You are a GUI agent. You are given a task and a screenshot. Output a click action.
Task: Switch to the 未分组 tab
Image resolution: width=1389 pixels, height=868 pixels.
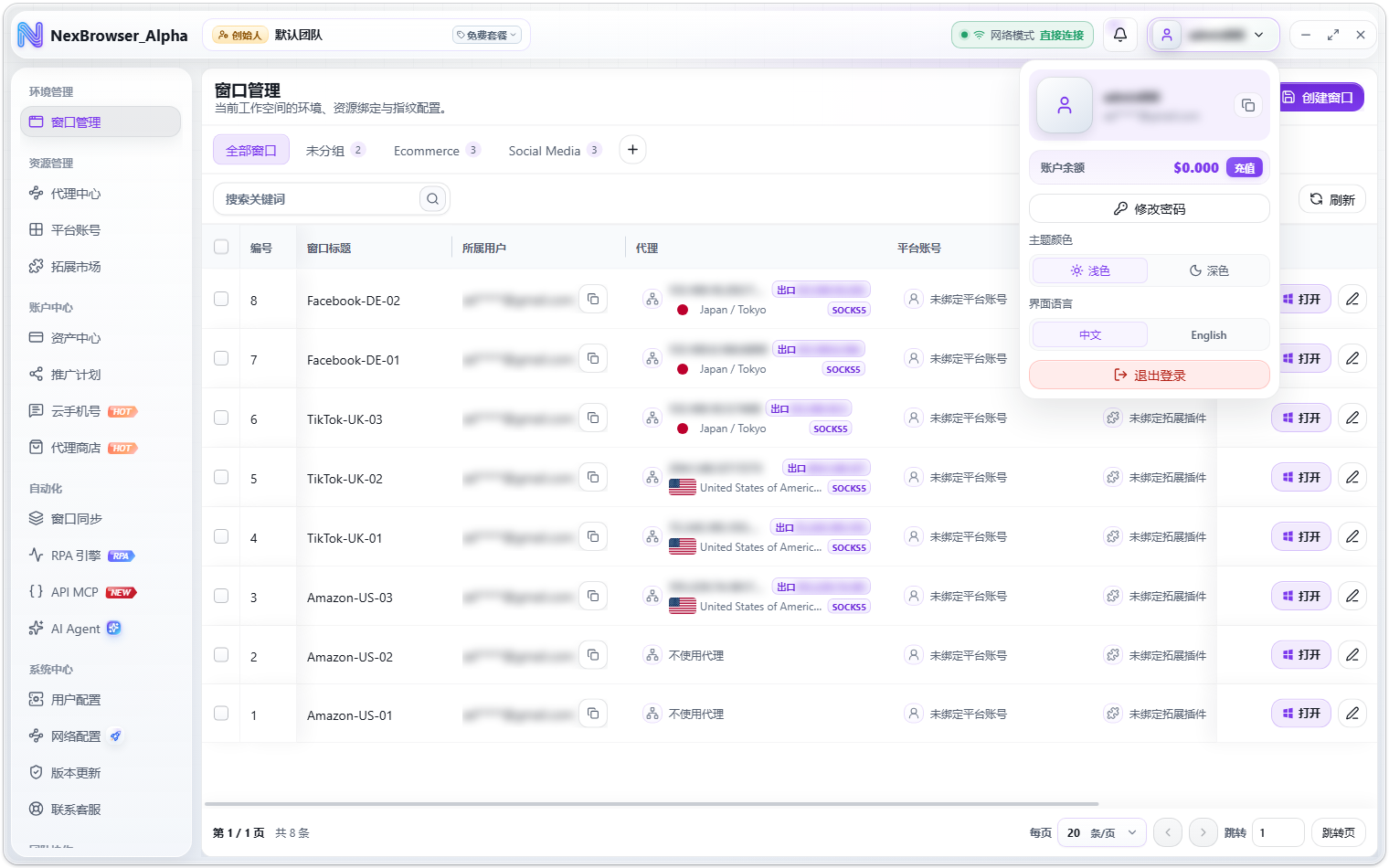[x=334, y=150]
